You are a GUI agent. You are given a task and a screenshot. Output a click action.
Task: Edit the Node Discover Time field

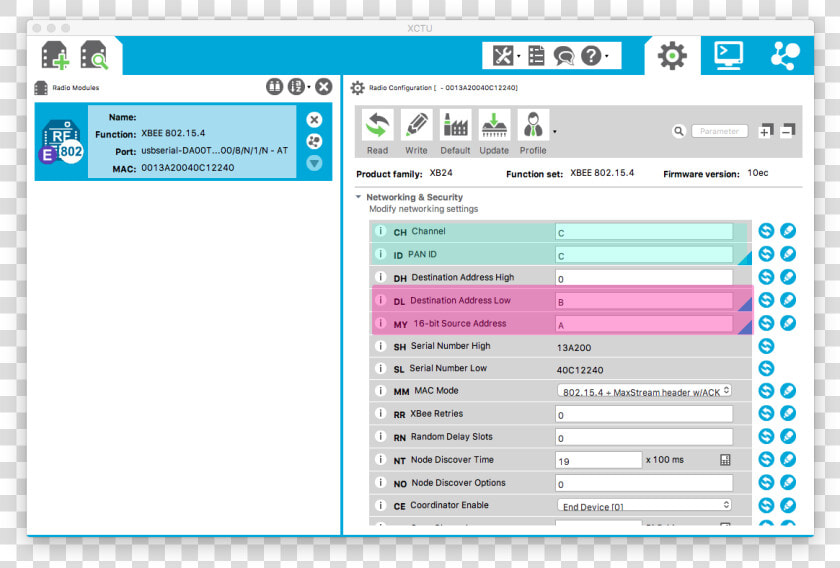pos(598,460)
